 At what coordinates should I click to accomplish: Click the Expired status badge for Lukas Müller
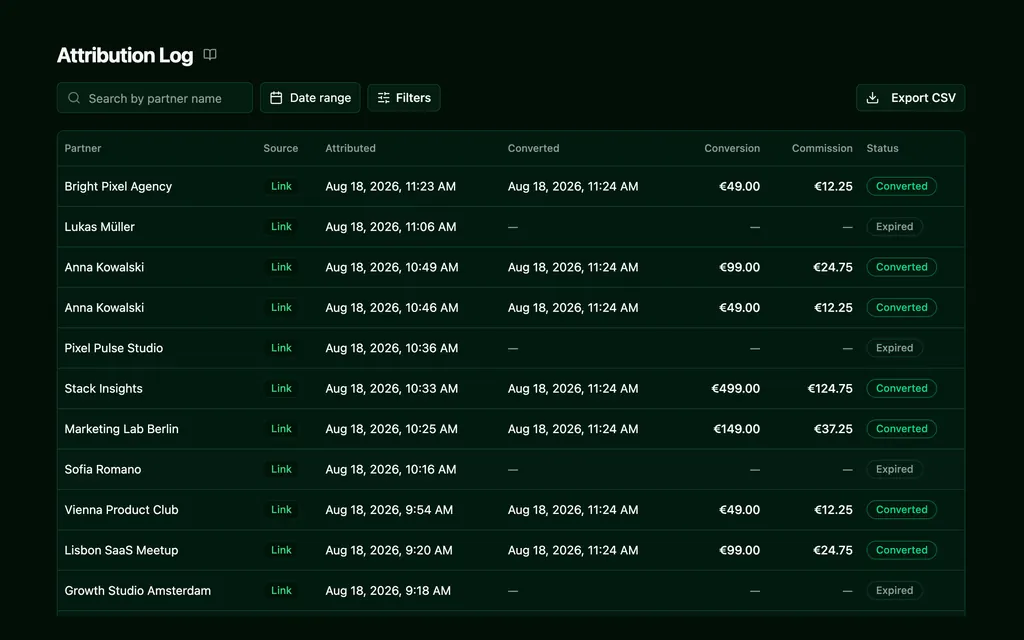coord(895,227)
